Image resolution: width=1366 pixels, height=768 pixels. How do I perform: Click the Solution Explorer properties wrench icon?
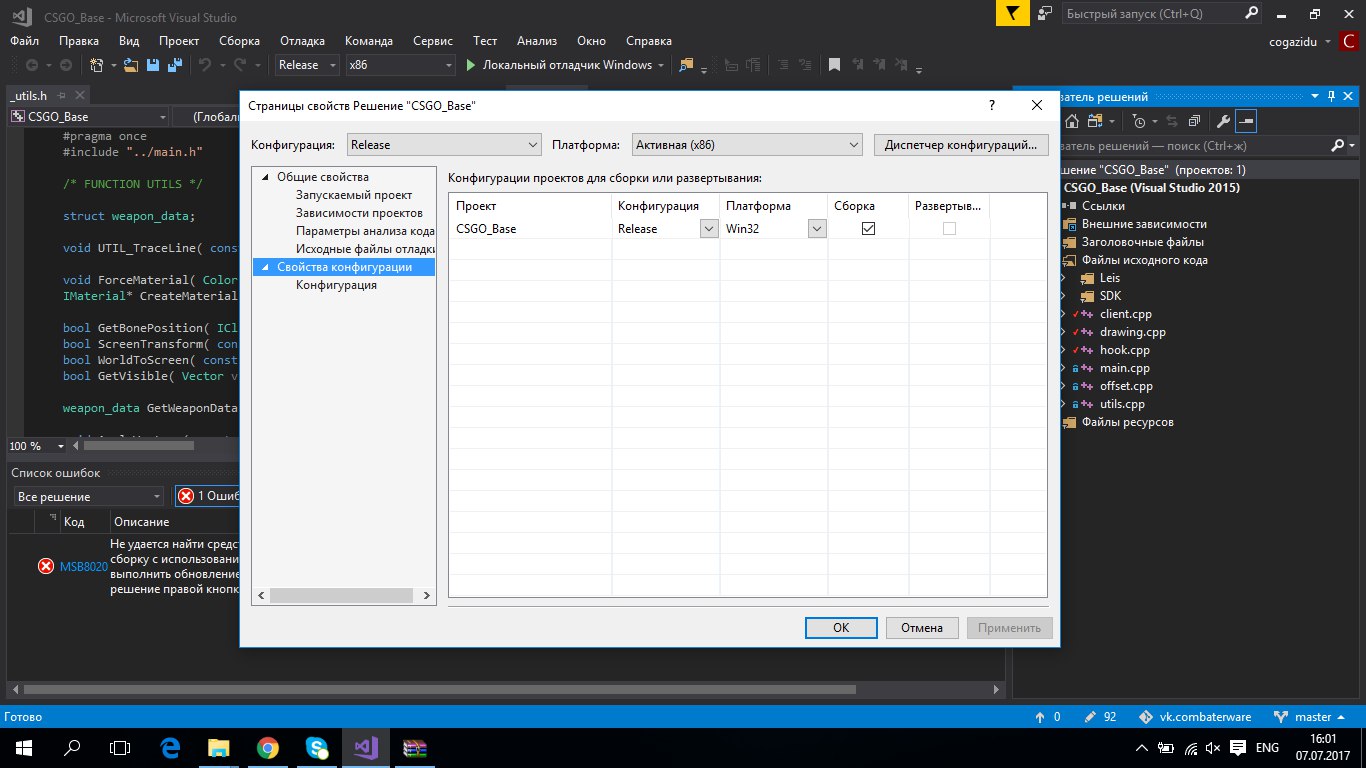1222,121
